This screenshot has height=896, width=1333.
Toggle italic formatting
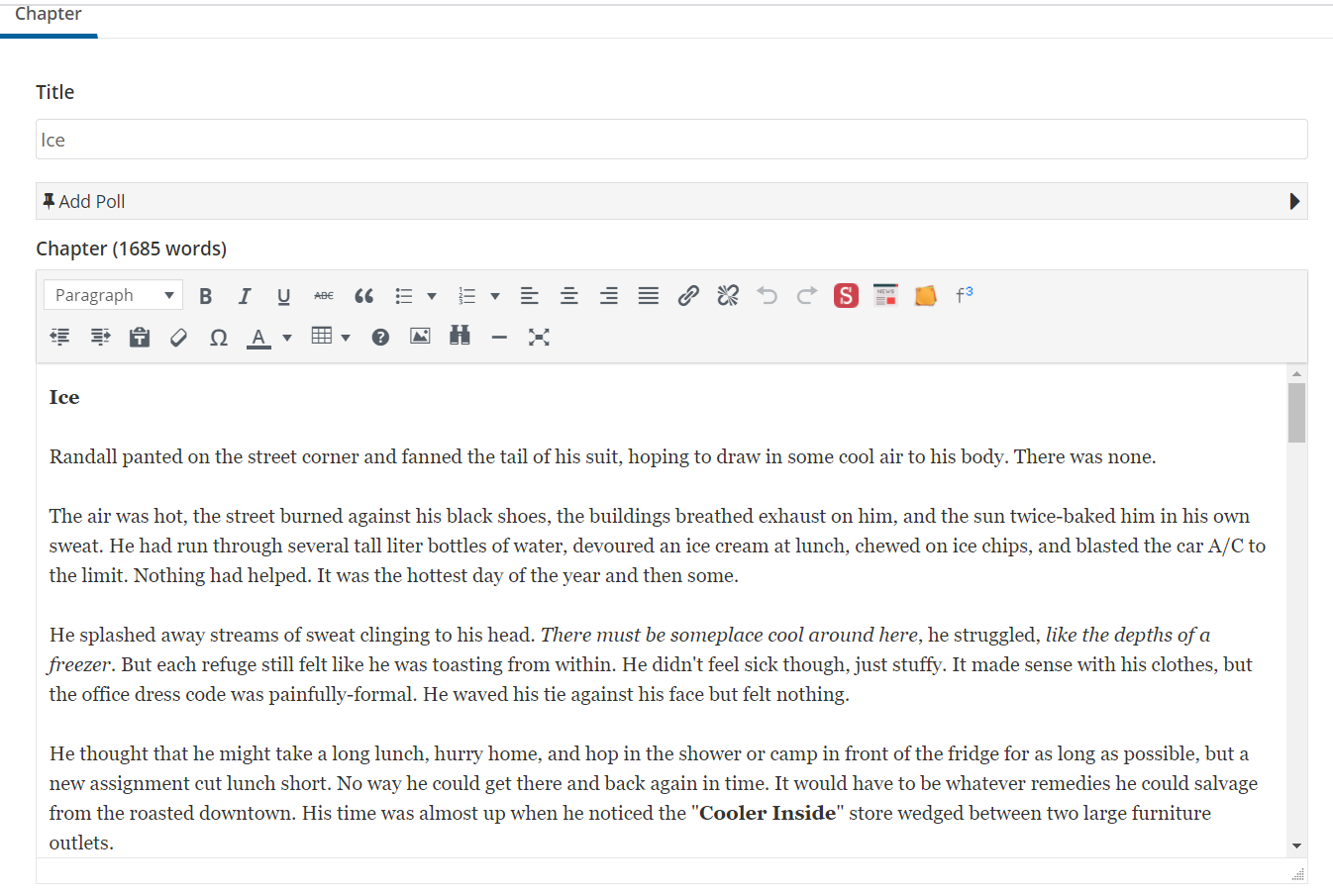245,296
